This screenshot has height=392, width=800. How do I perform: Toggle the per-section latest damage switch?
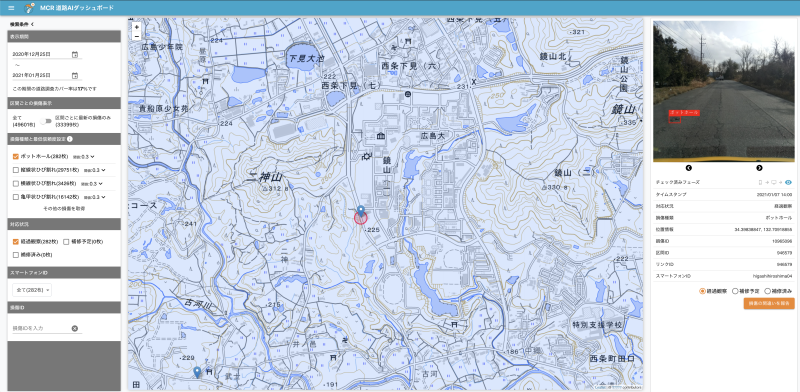46,121
